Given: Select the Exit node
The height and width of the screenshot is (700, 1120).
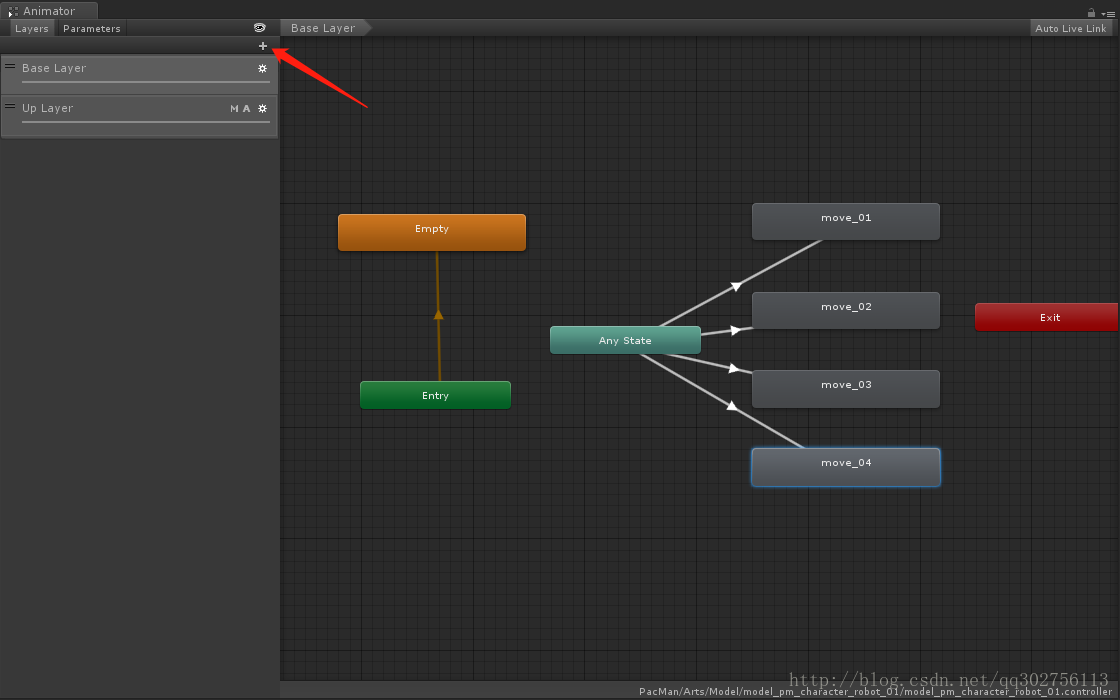Looking at the screenshot, I should tap(1046, 317).
